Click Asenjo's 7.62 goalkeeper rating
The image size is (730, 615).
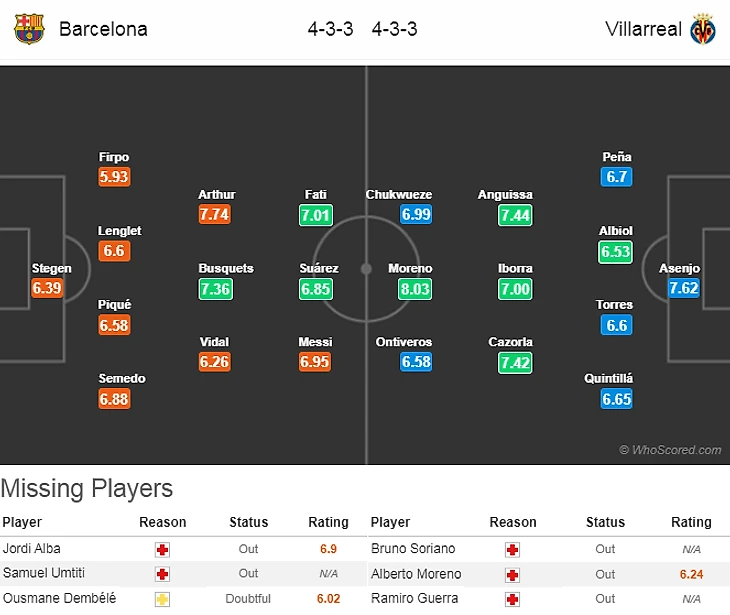coord(684,288)
